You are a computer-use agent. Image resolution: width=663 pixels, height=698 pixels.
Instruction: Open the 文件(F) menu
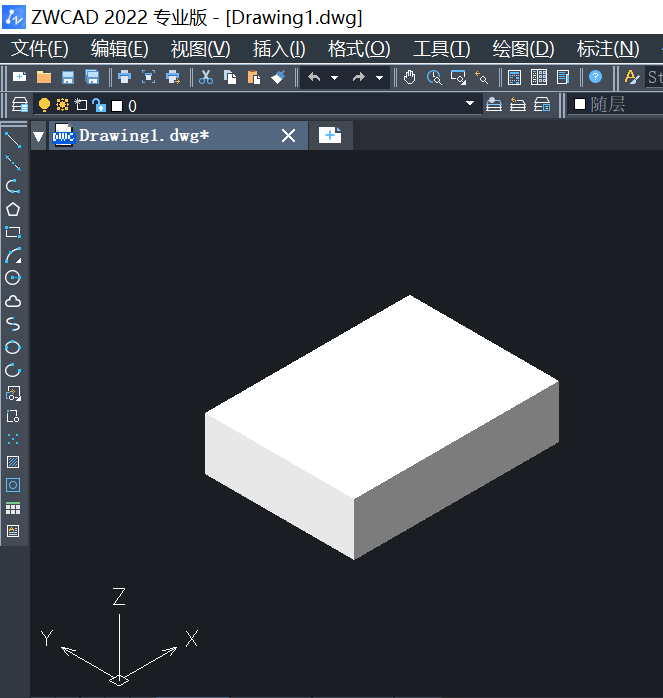pyautogui.click(x=39, y=49)
